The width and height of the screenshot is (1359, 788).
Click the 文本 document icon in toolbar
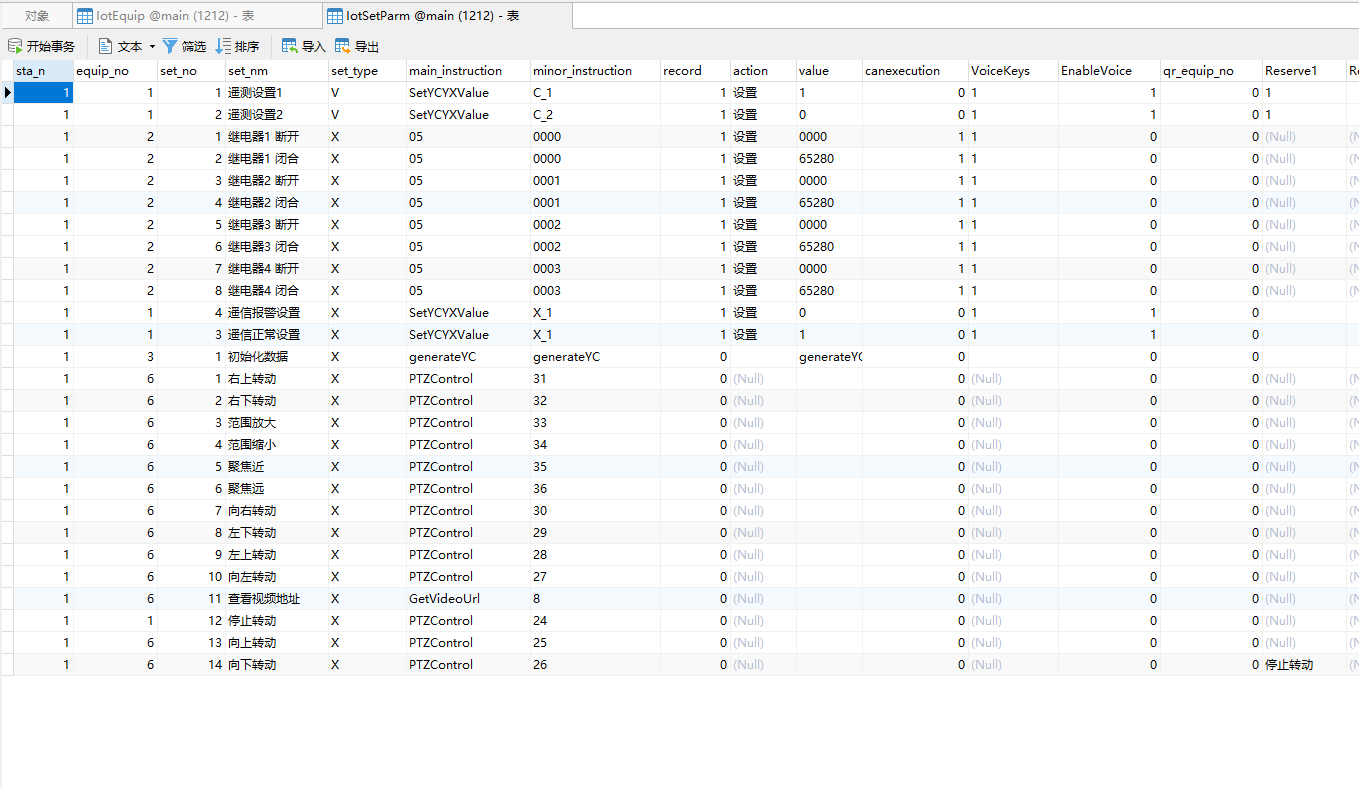coord(106,46)
